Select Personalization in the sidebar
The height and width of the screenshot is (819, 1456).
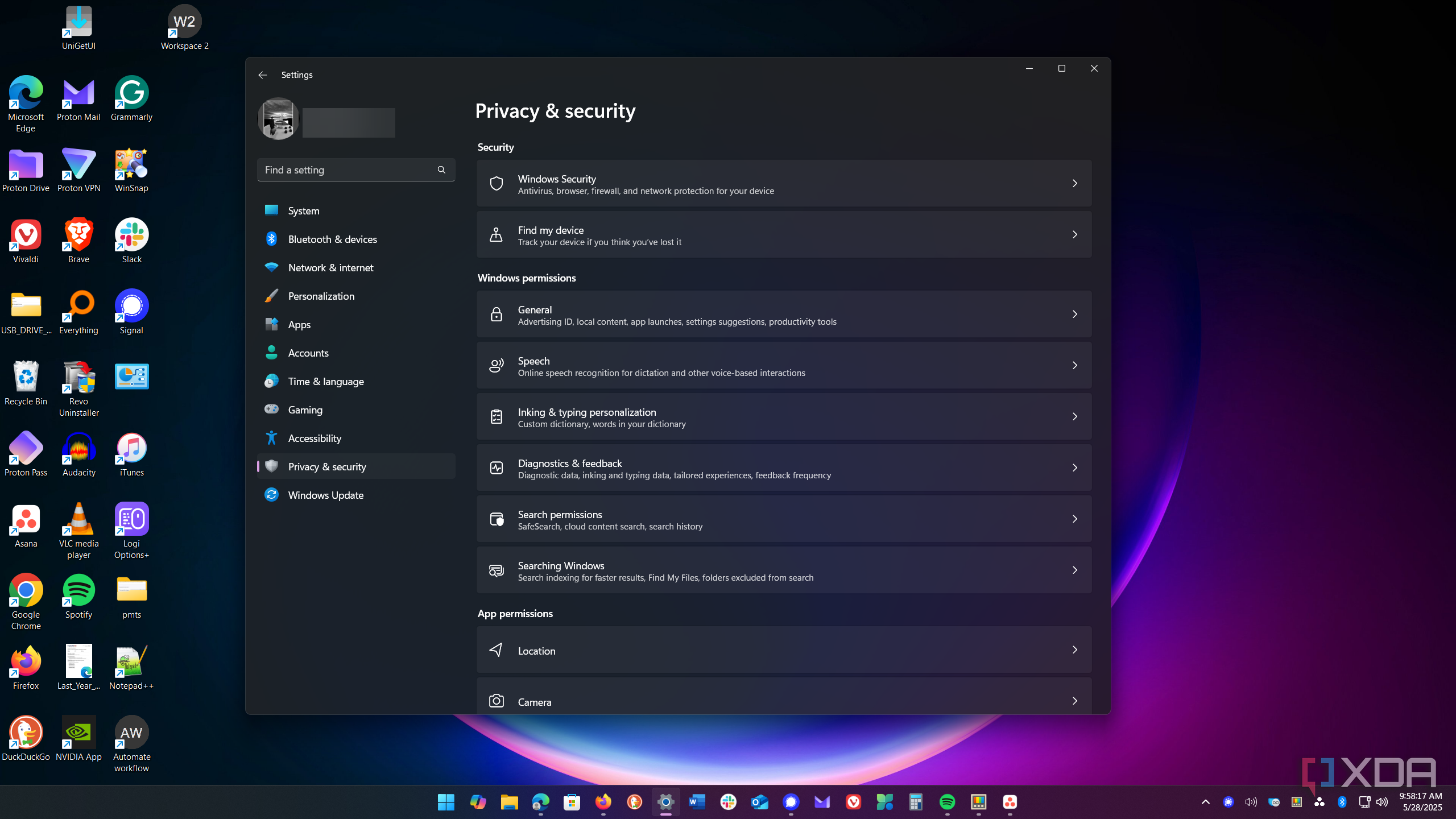pos(356,296)
